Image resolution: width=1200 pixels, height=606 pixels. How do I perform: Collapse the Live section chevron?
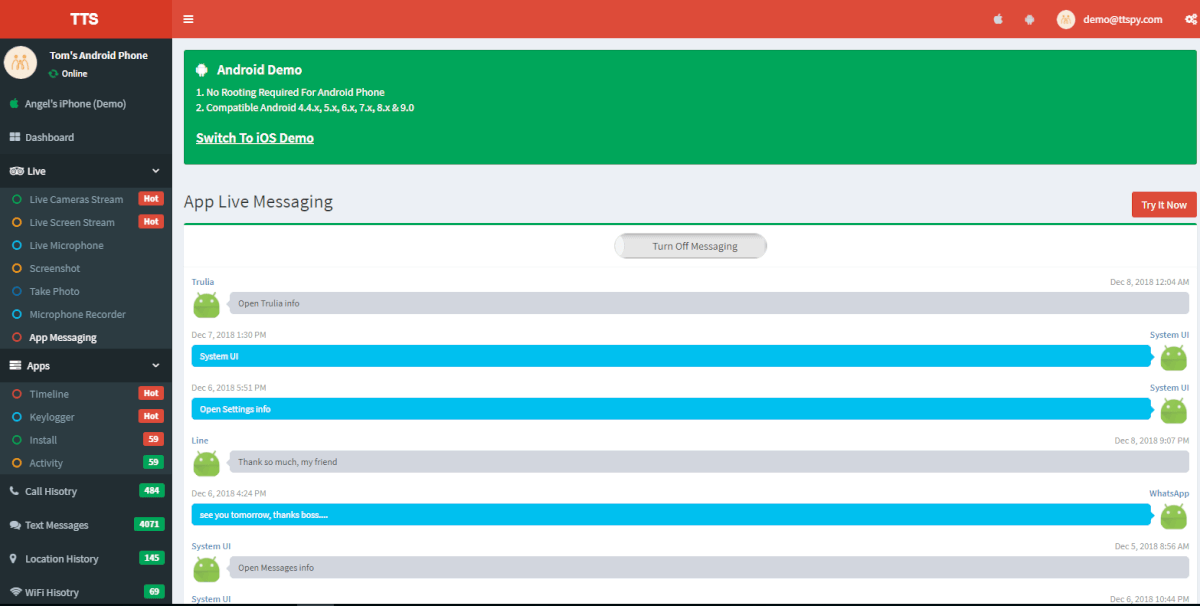click(x=155, y=171)
